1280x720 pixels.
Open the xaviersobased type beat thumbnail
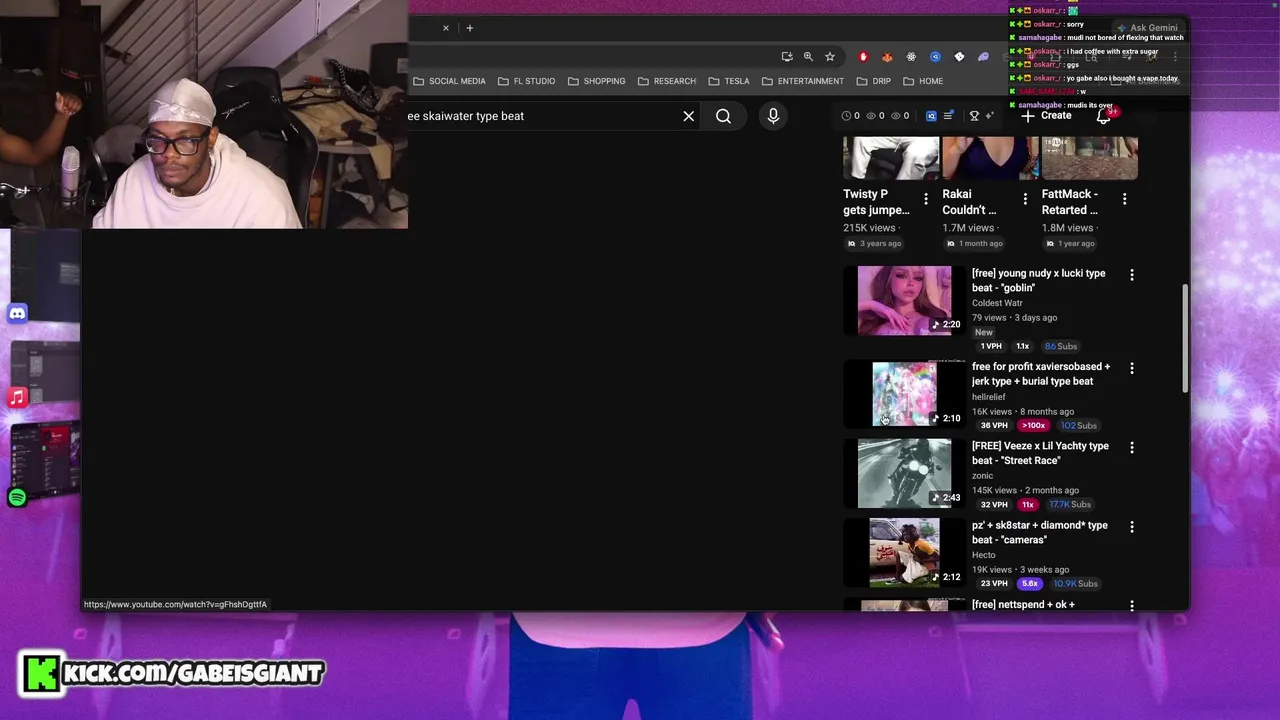coord(905,394)
